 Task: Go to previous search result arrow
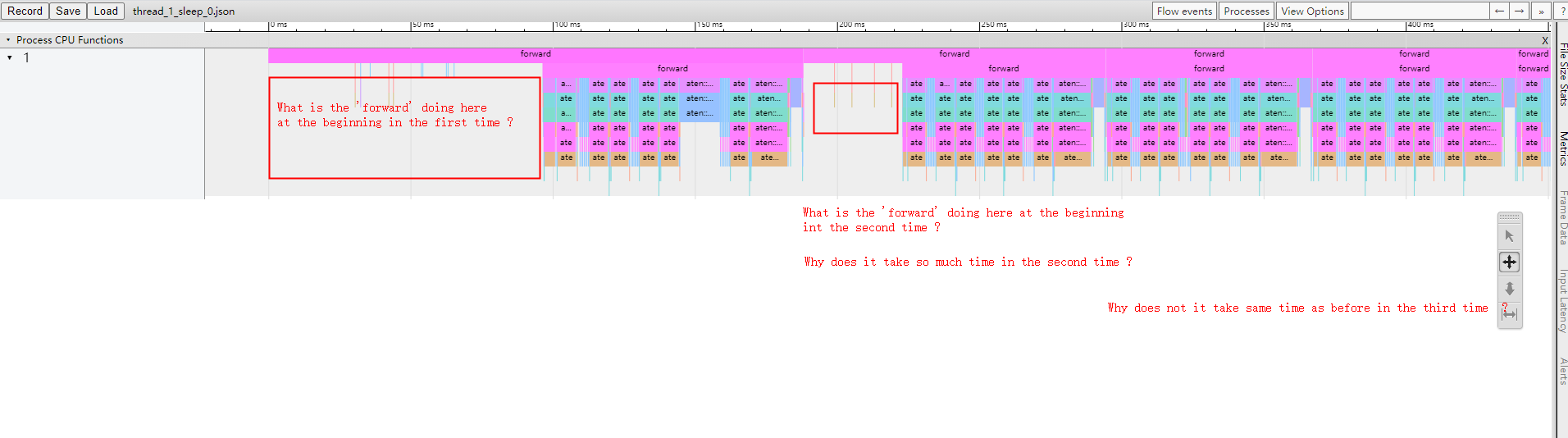coord(1499,11)
